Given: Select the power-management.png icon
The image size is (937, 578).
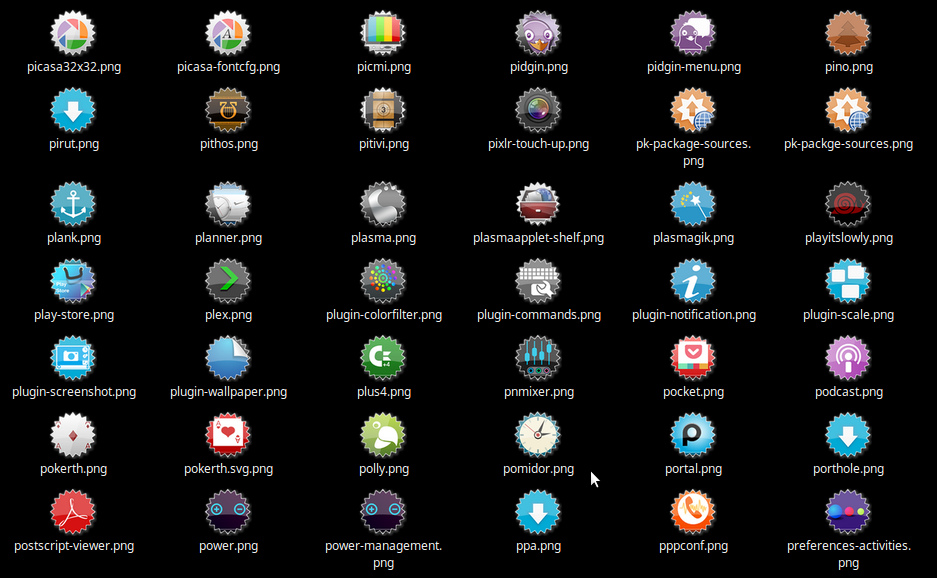Looking at the screenshot, I should 383,512.
